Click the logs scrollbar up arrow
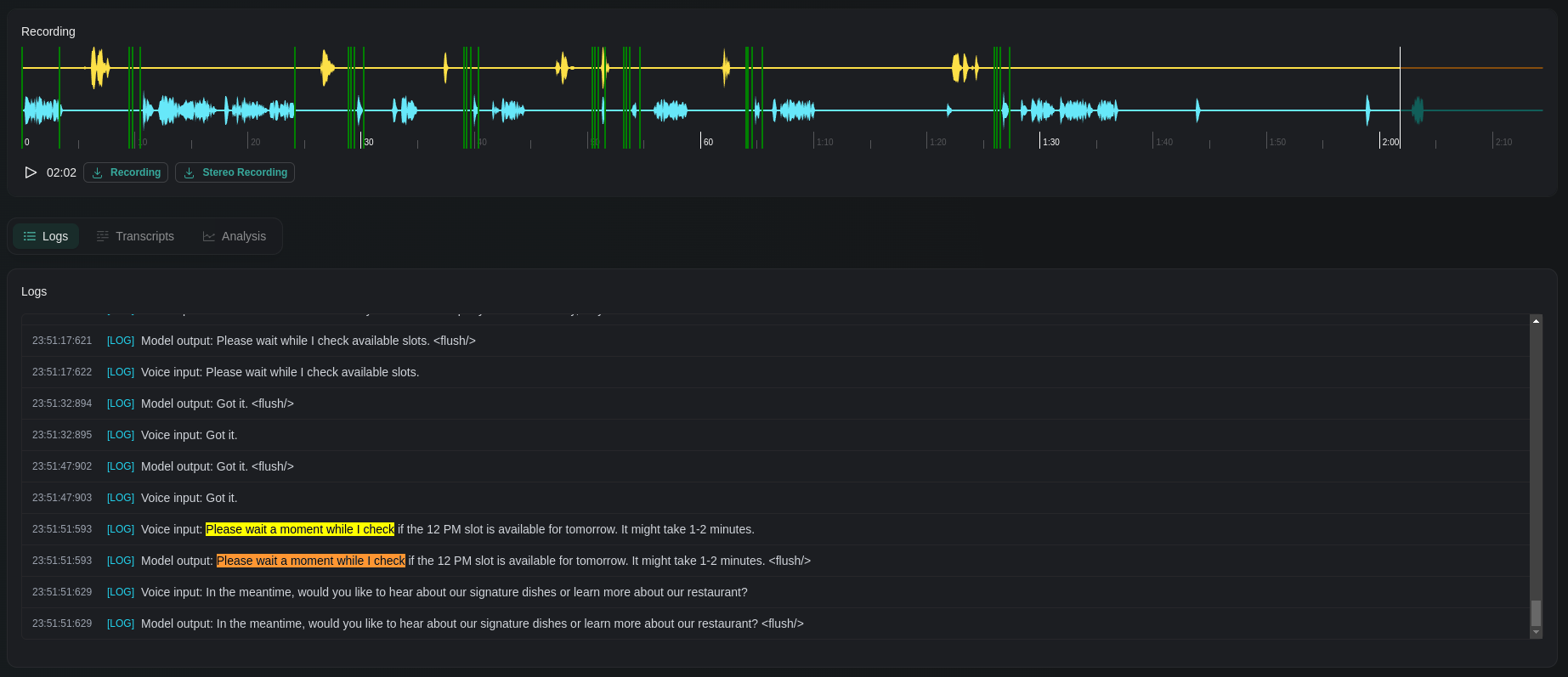Screen dimensions: 1568x677 click(x=1536, y=321)
